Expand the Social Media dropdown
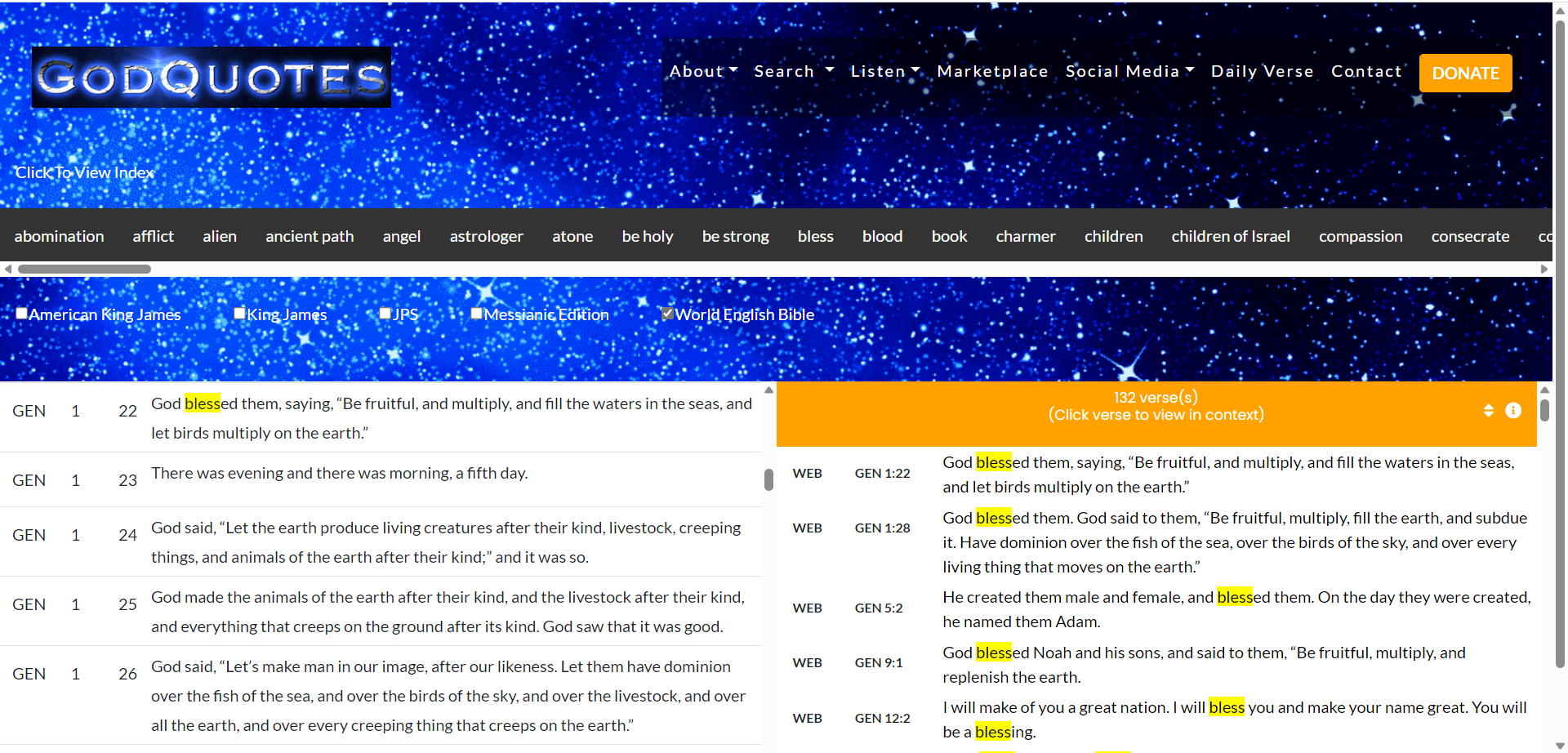The height and width of the screenshot is (753, 1568). point(1129,71)
